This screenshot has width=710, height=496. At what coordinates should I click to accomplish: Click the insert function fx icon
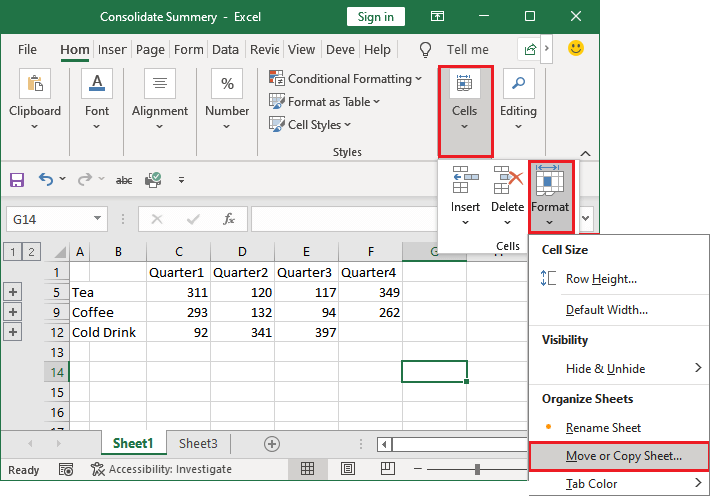click(229, 219)
